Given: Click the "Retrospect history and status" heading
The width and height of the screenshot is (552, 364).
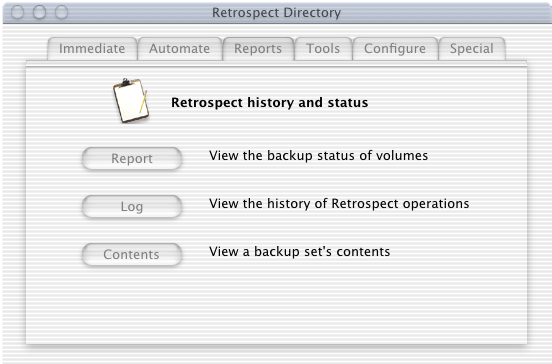Looking at the screenshot, I should [270, 102].
